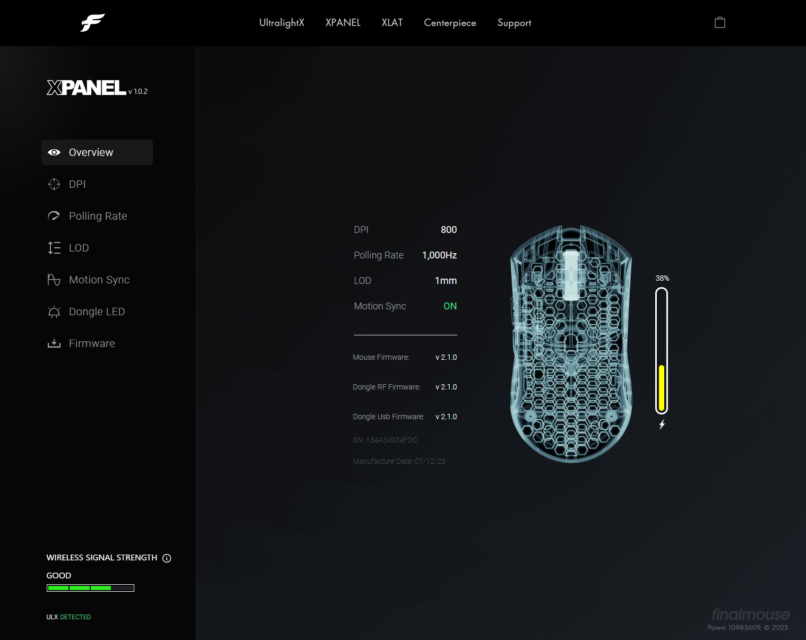Open the shopping cart icon
This screenshot has width=806, height=640.
[720, 21]
